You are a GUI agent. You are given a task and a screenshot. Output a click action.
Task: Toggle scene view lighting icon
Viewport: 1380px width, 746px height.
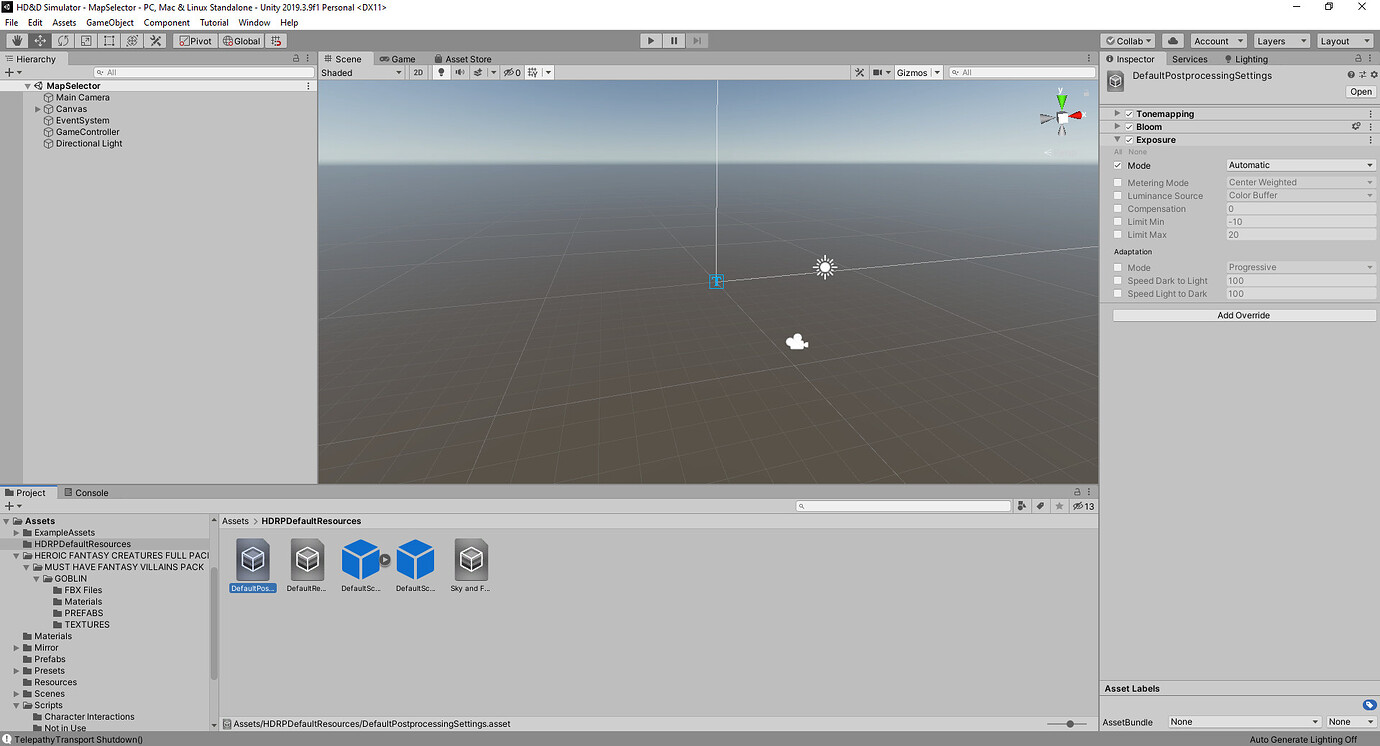coord(441,72)
